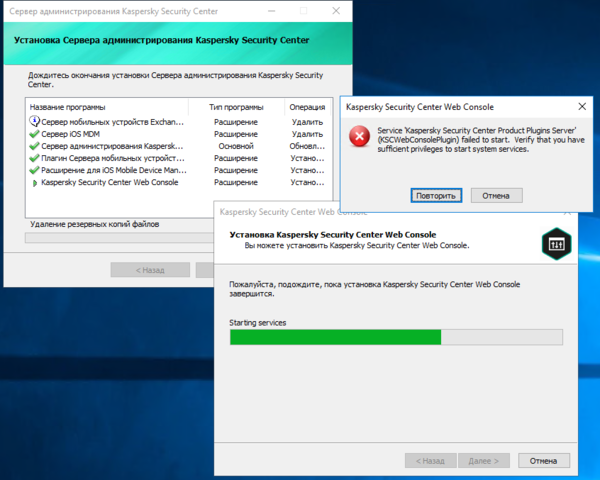
Task: Click the Тип программы column header
Action: tap(236, 107)
